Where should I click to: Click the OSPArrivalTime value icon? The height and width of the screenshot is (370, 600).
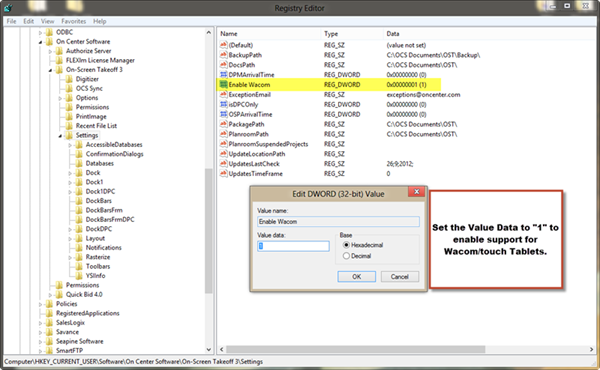point(223,114)
